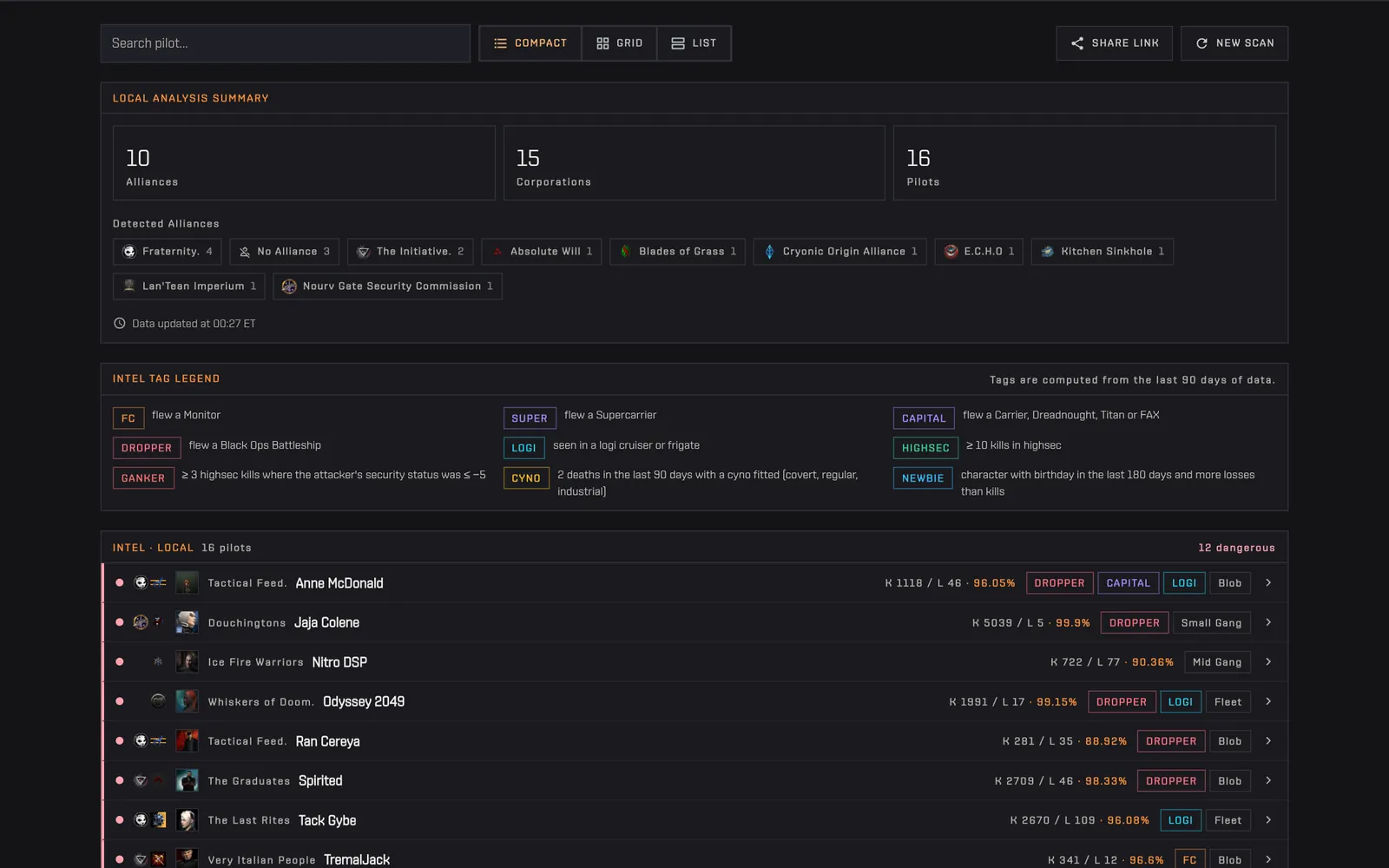Click the HIGHSEC tag in the legend

tap(925, 448)
